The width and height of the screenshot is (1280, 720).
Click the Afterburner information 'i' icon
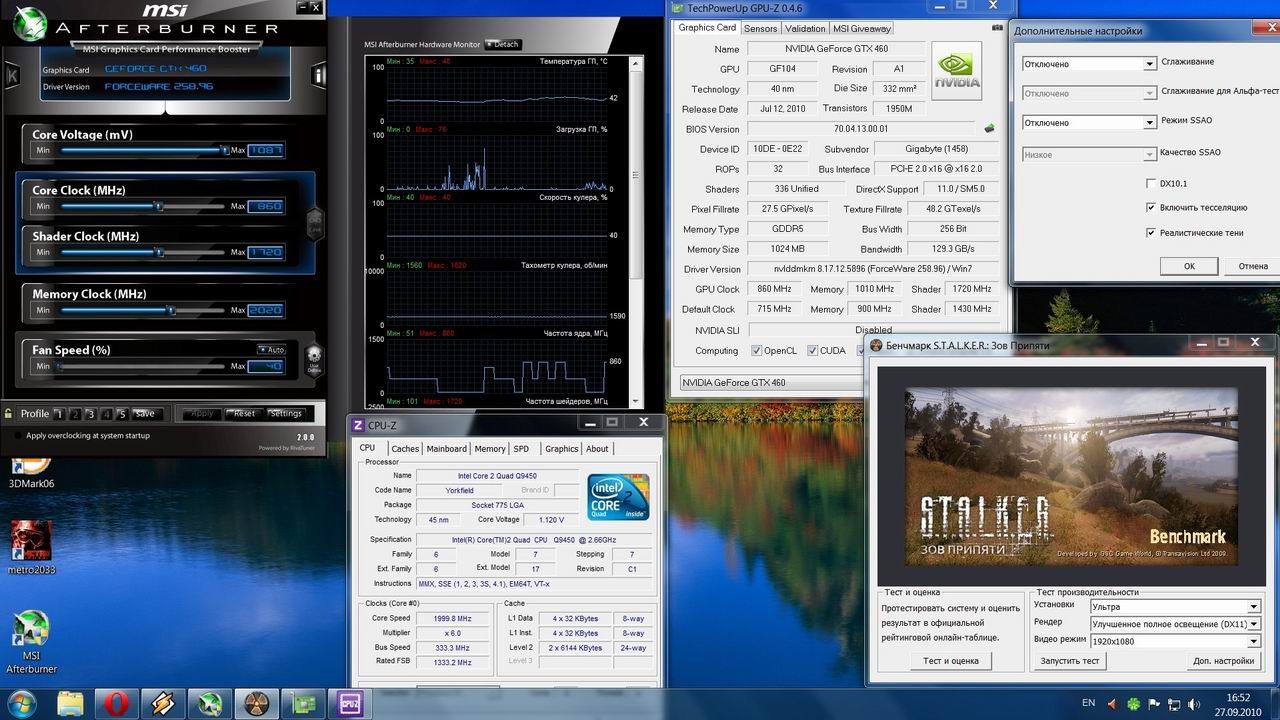318,75
